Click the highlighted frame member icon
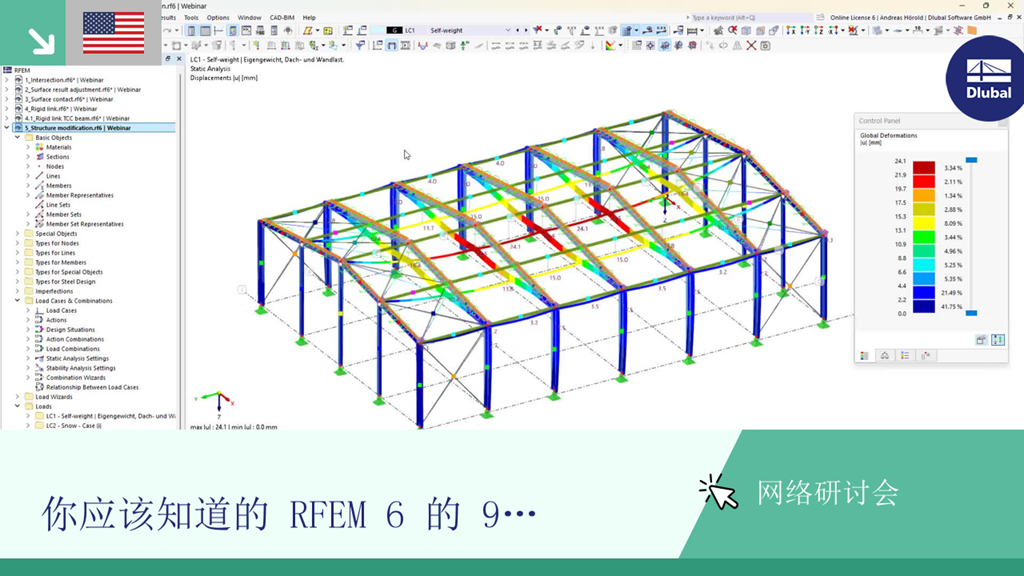This screenshot has width=1024, height=576. 391,45
